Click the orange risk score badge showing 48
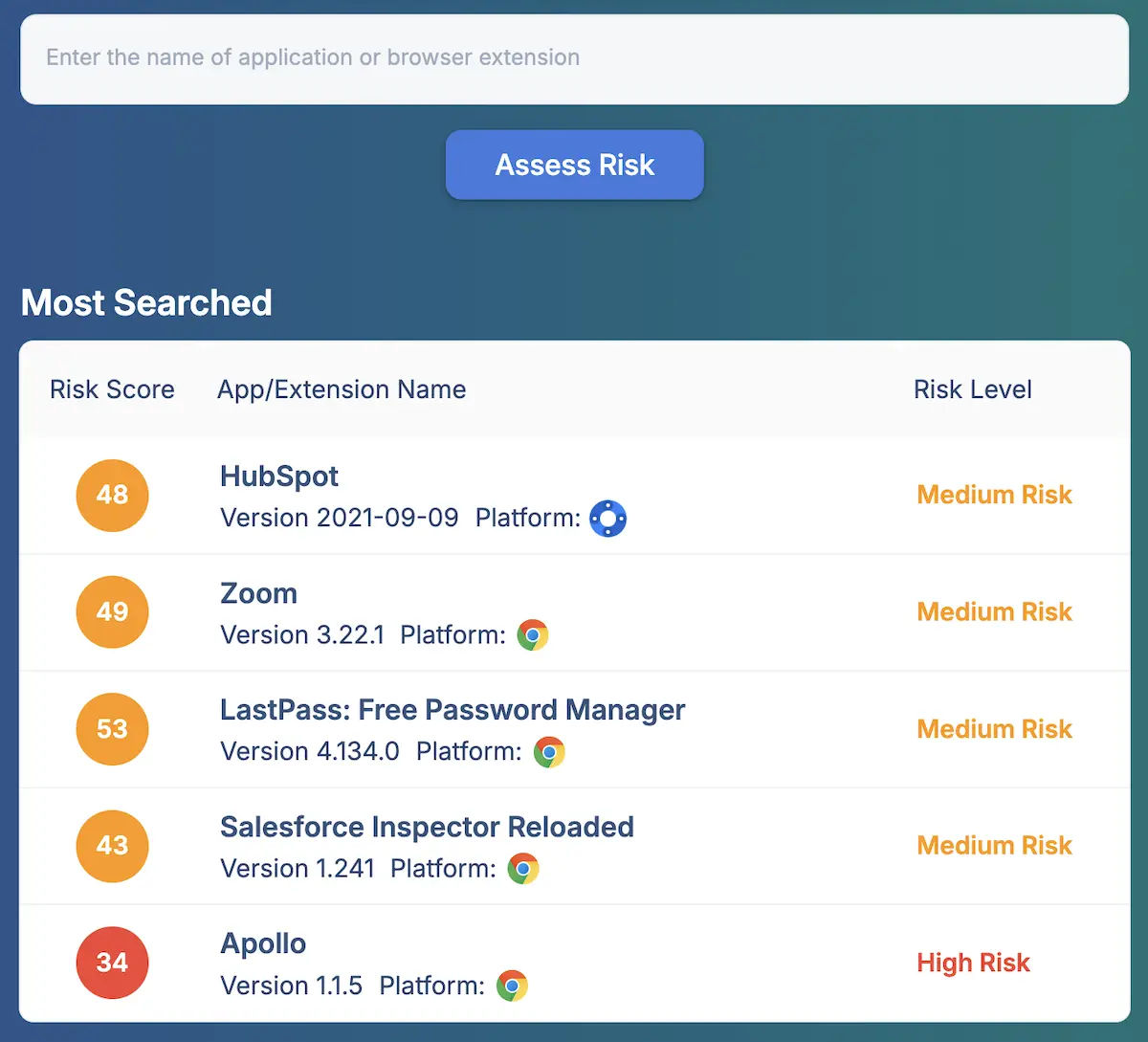This screenshot has height=1042, width=1148. click(x=112, y=496)
